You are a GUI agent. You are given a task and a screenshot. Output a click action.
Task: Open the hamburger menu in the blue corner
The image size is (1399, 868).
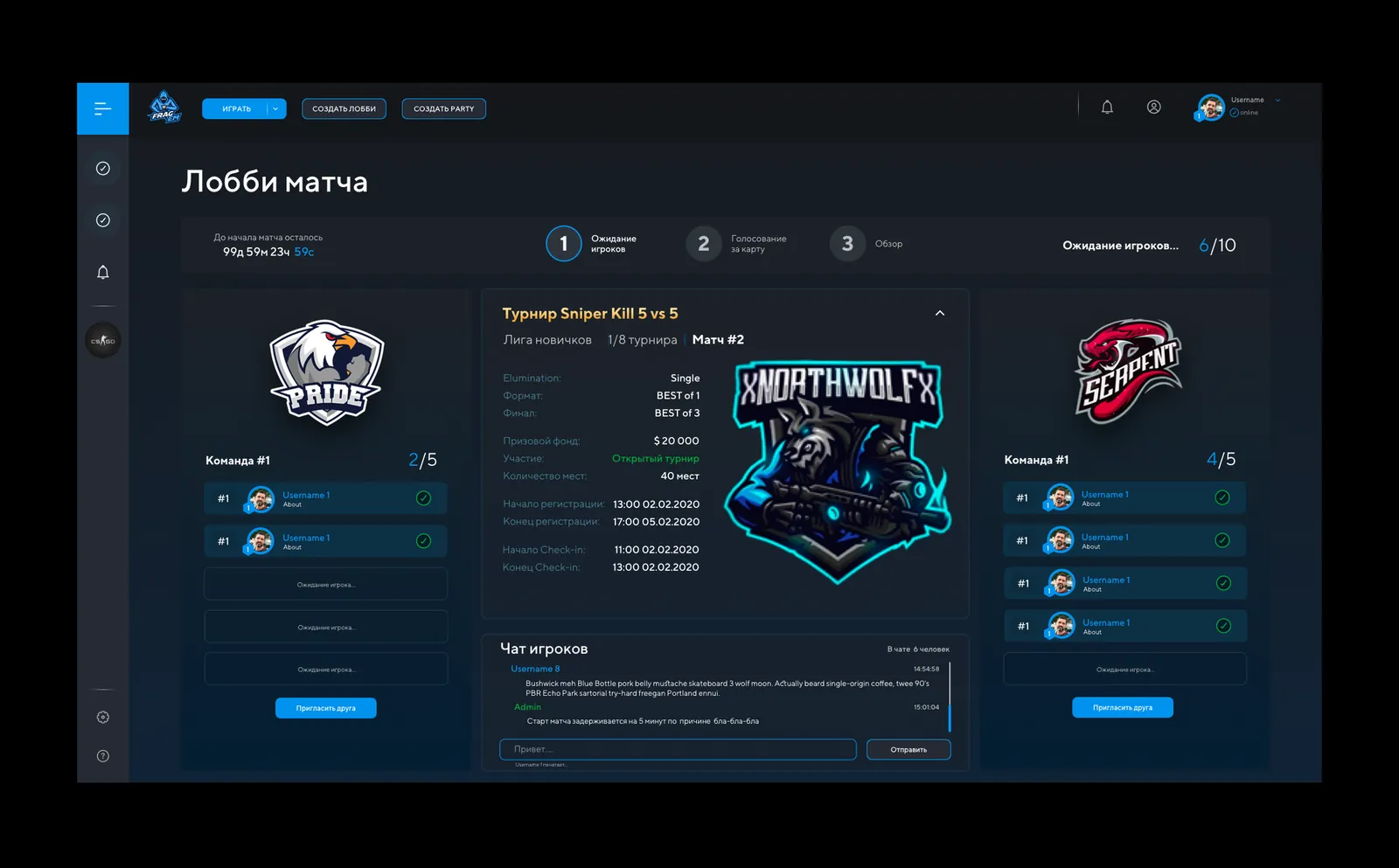[102, 108]
